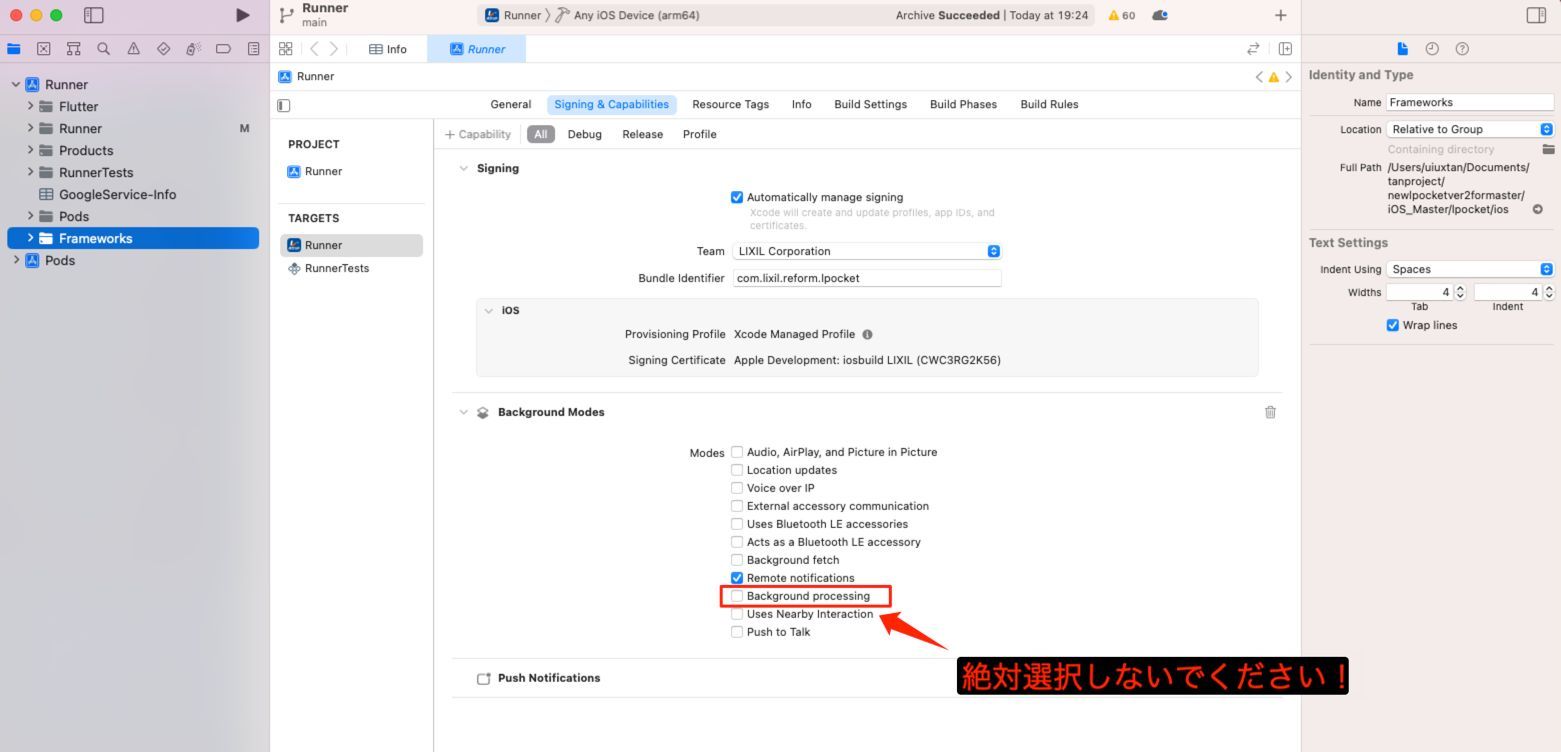Show the 60 warnings indicator
This screenshot has width=1561, height=752.
[x=1121, y=15]
